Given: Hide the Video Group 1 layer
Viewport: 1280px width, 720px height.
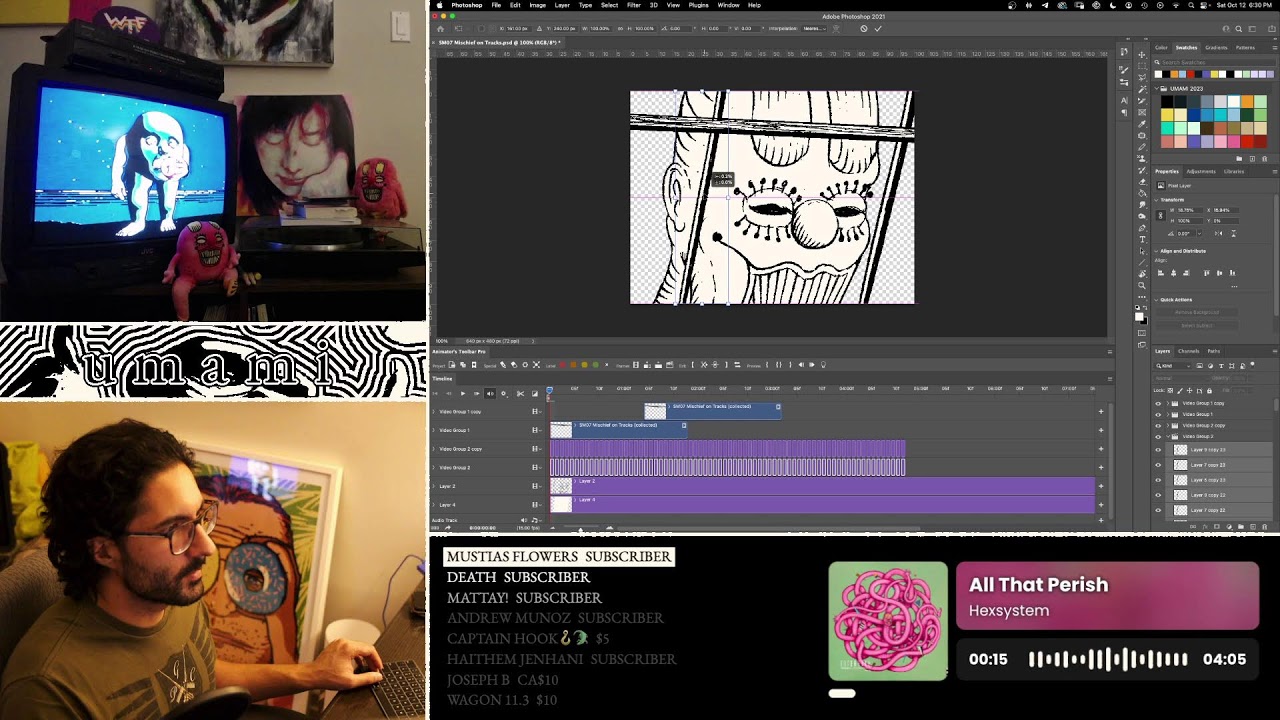Looking at the screenshot, I should click(1158, 415).
